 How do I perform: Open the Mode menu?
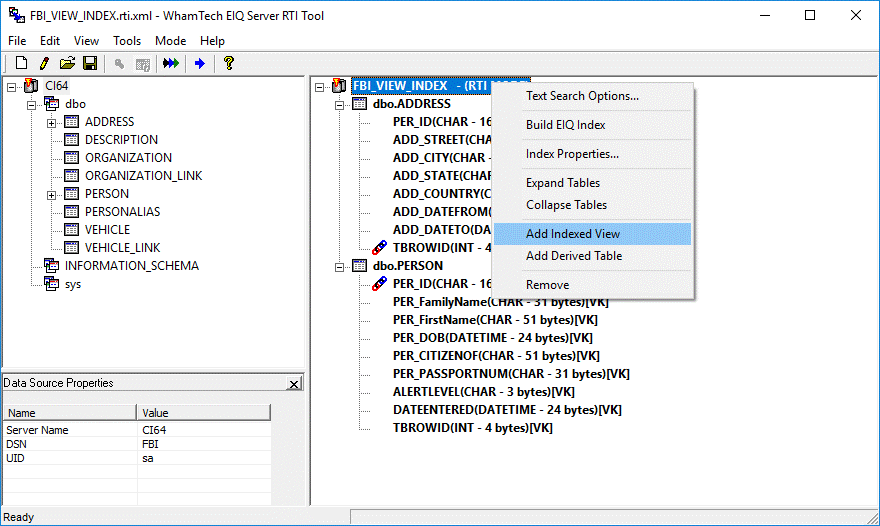(170, 40)
